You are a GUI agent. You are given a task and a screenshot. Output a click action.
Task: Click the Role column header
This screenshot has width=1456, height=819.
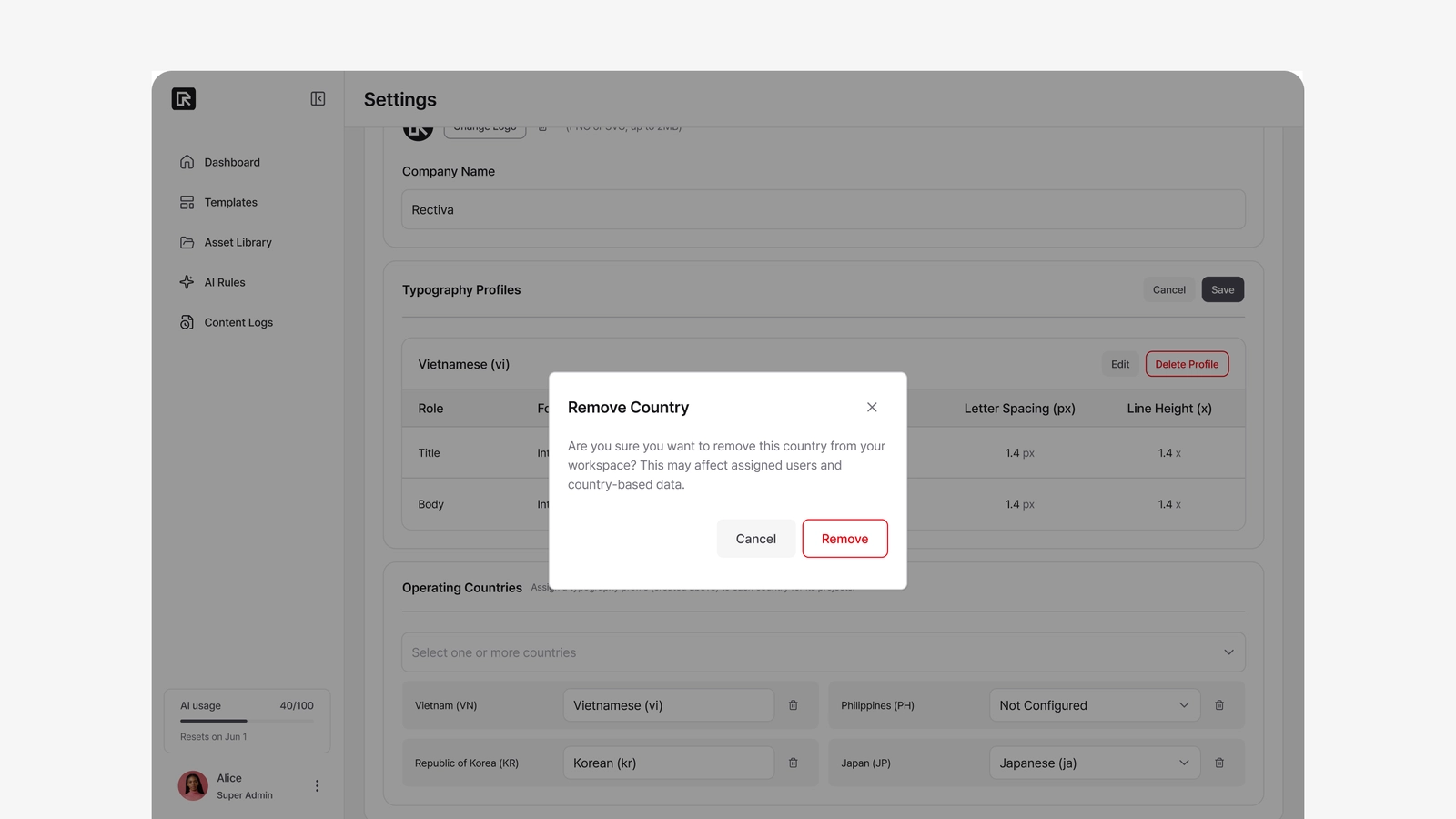pos(430,409)
